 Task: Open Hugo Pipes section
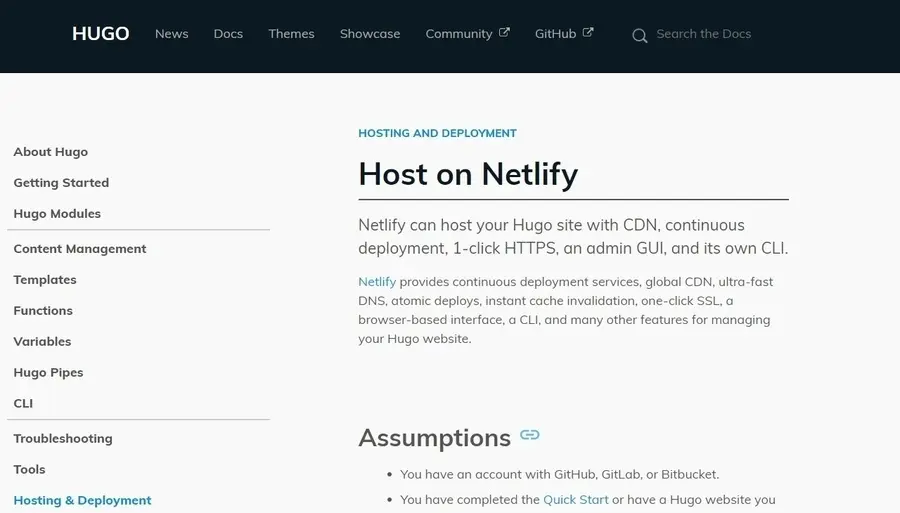[48, 373]
